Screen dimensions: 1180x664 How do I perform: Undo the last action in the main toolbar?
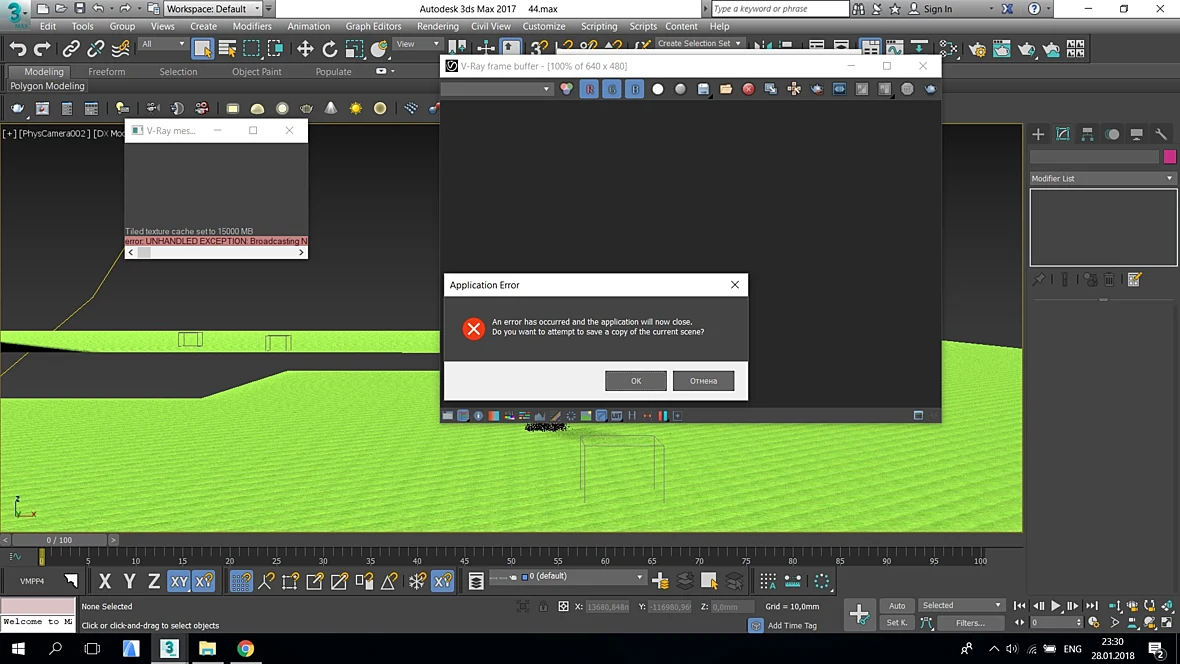(x=17, y=49)
